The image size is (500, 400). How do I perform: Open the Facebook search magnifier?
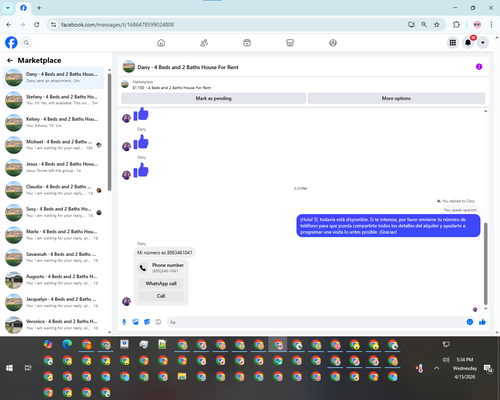pos(26,43)
